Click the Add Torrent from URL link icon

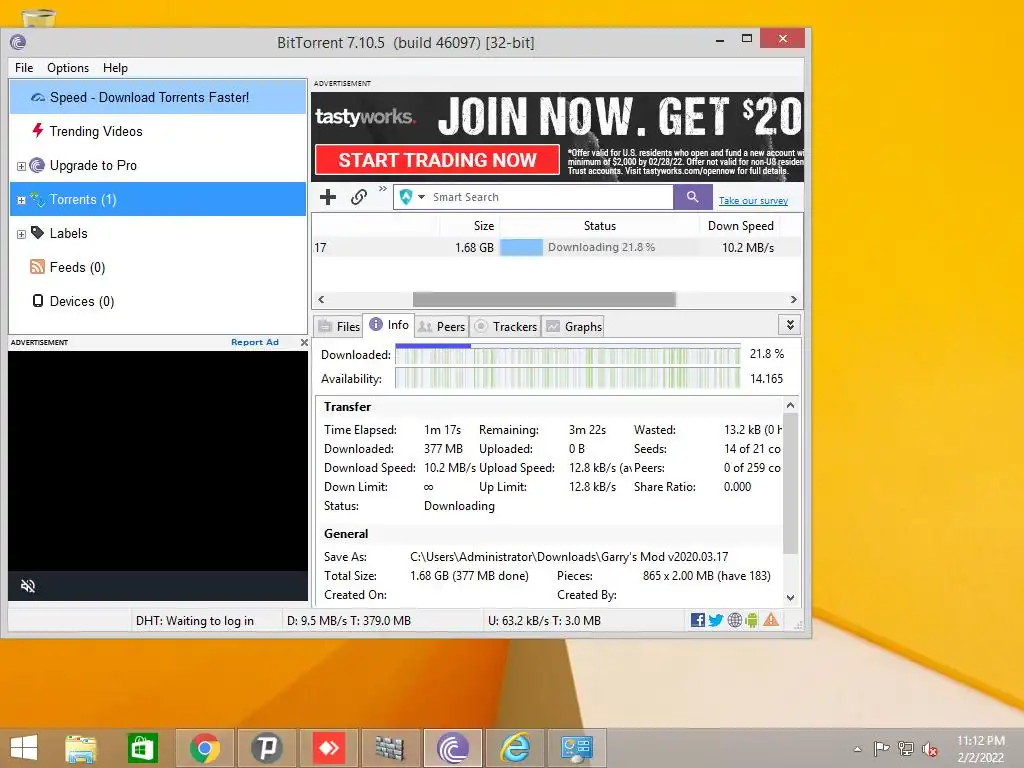[x=359, y=197]
